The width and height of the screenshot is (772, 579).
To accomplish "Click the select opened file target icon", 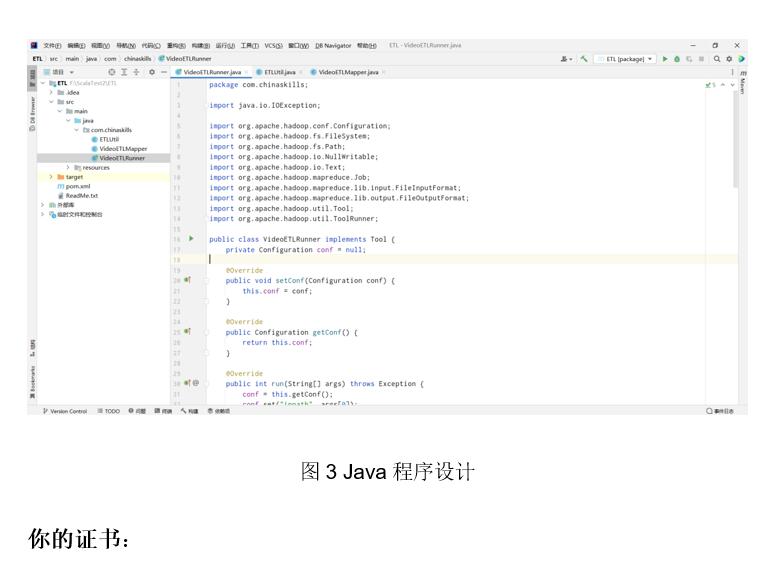I will [x=112, y=72].
